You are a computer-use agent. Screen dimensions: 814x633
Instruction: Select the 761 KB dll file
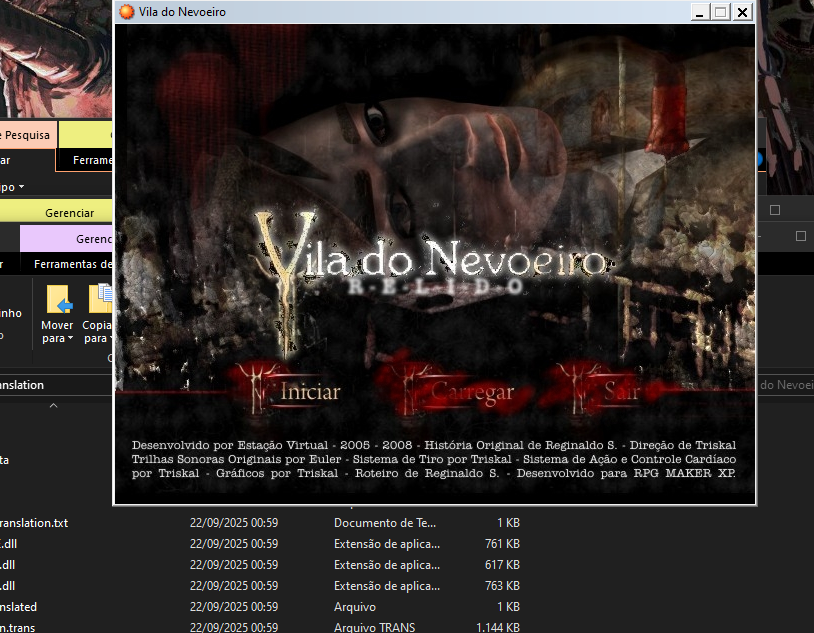(x=260, y=544)
